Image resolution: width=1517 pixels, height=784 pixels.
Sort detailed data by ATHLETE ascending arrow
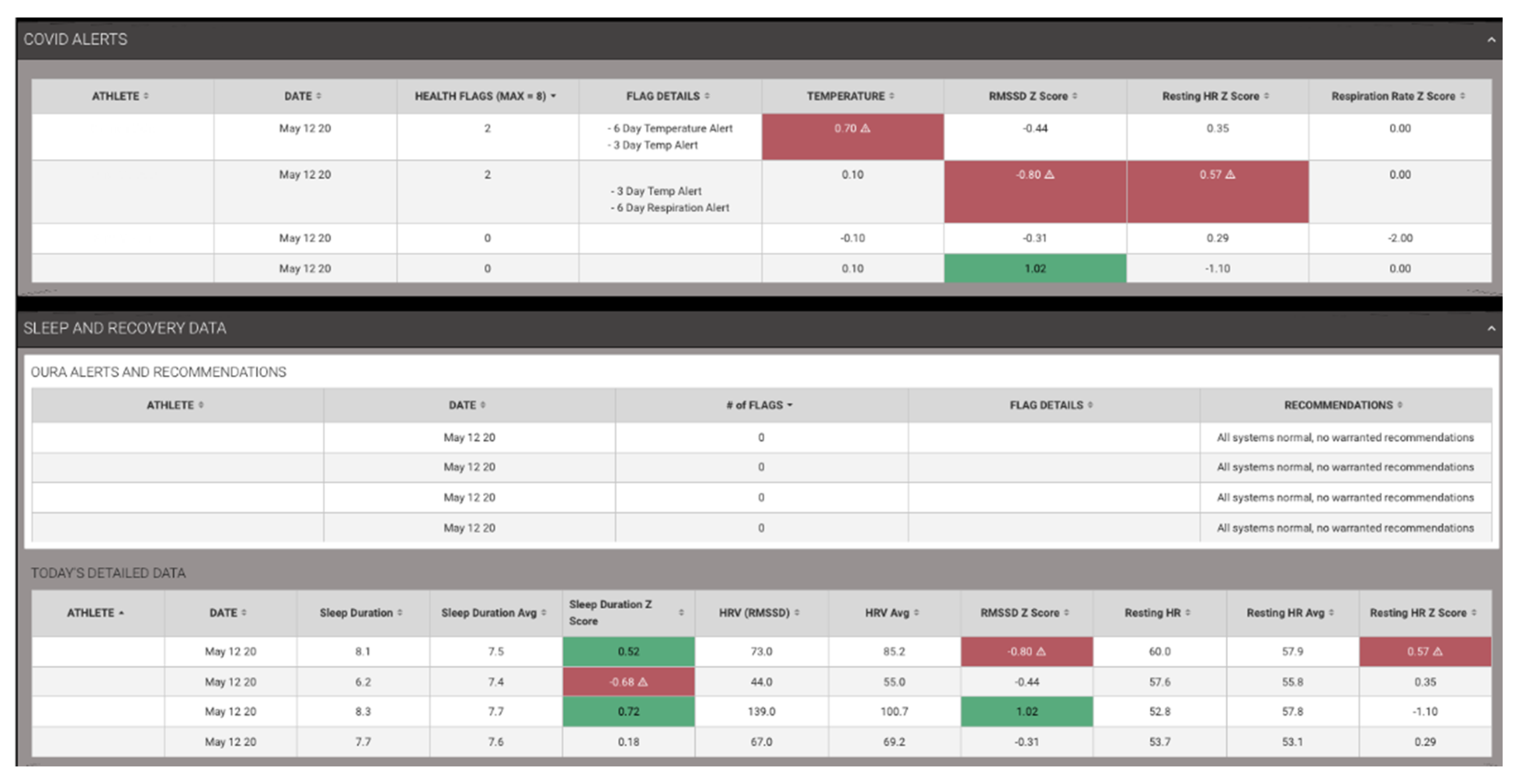[121, 613]
